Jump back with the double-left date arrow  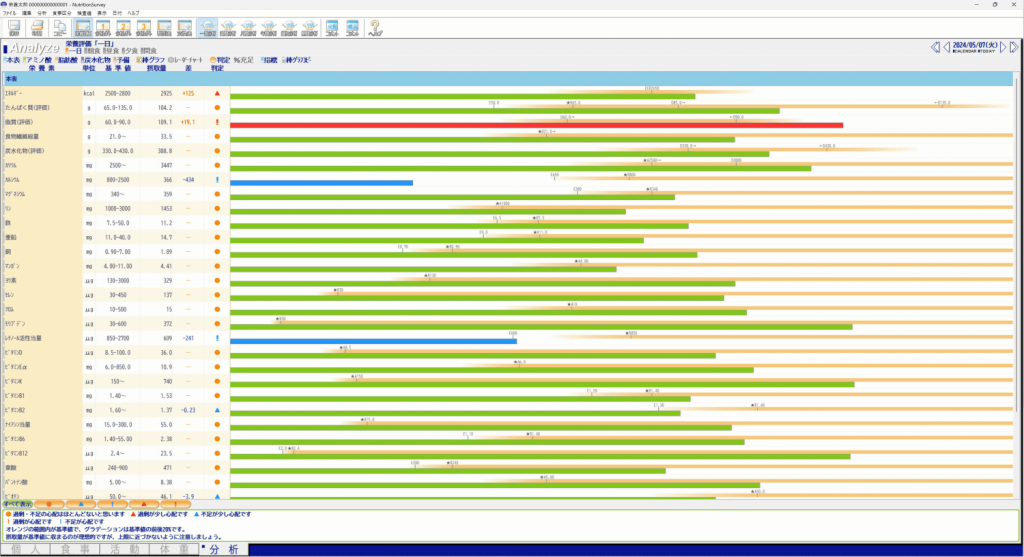click(x=935, y=47)
